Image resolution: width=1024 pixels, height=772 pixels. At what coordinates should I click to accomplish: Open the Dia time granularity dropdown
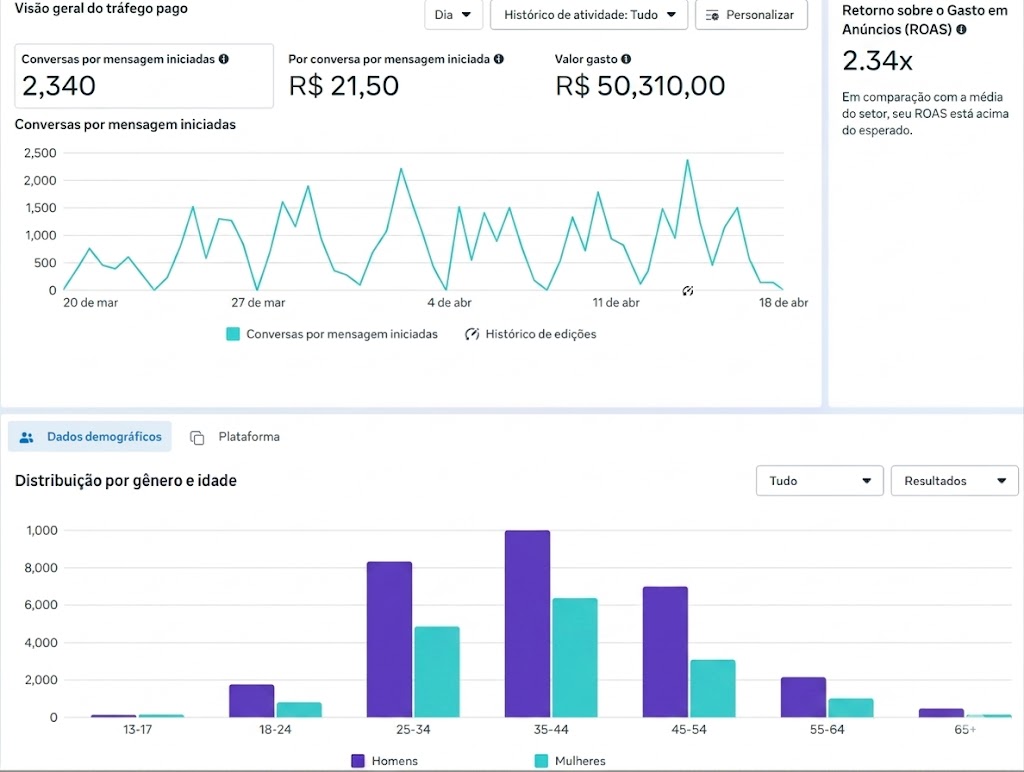[x=453, y=15]
